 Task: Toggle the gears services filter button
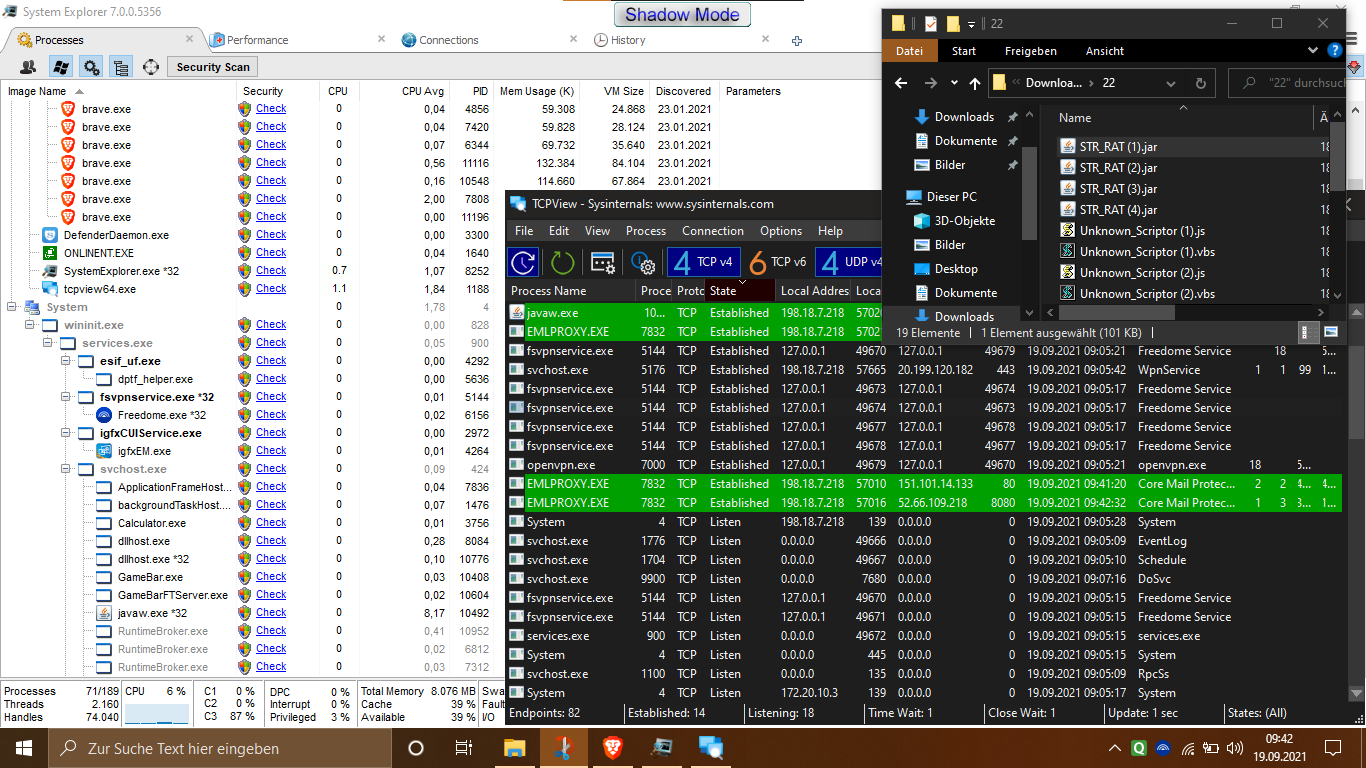click(x=91, y=67)
